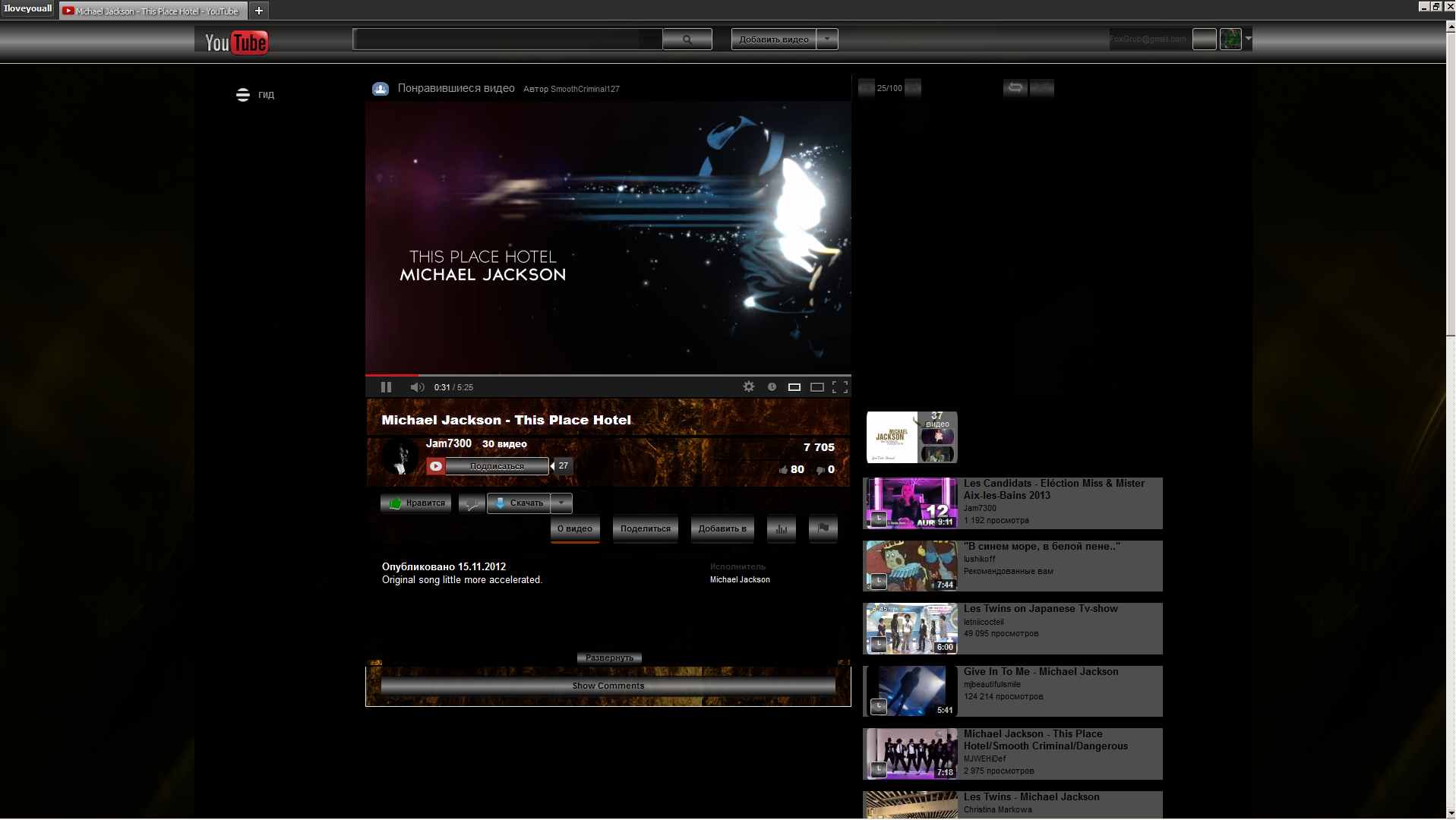Screen dimensions: 1456x820
Task: Watch later icon on Les Twins Japanese thumbnail
Action: click(879, 645)
